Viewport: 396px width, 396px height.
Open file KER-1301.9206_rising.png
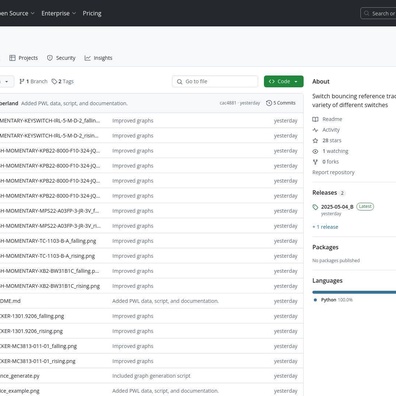pos(31,331)
